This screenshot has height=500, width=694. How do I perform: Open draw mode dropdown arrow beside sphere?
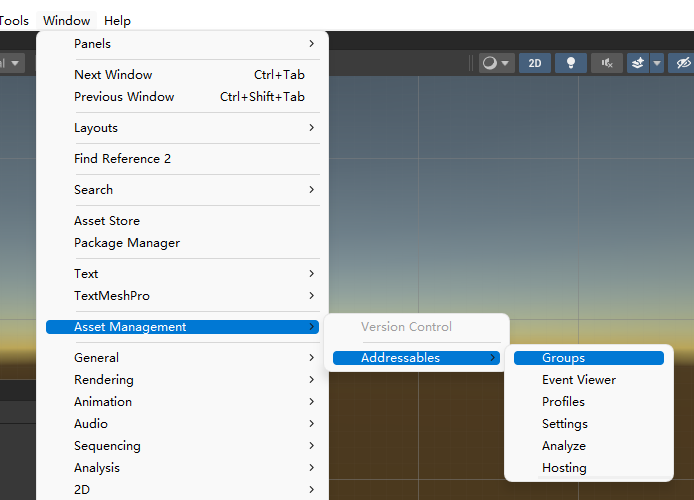505,63
